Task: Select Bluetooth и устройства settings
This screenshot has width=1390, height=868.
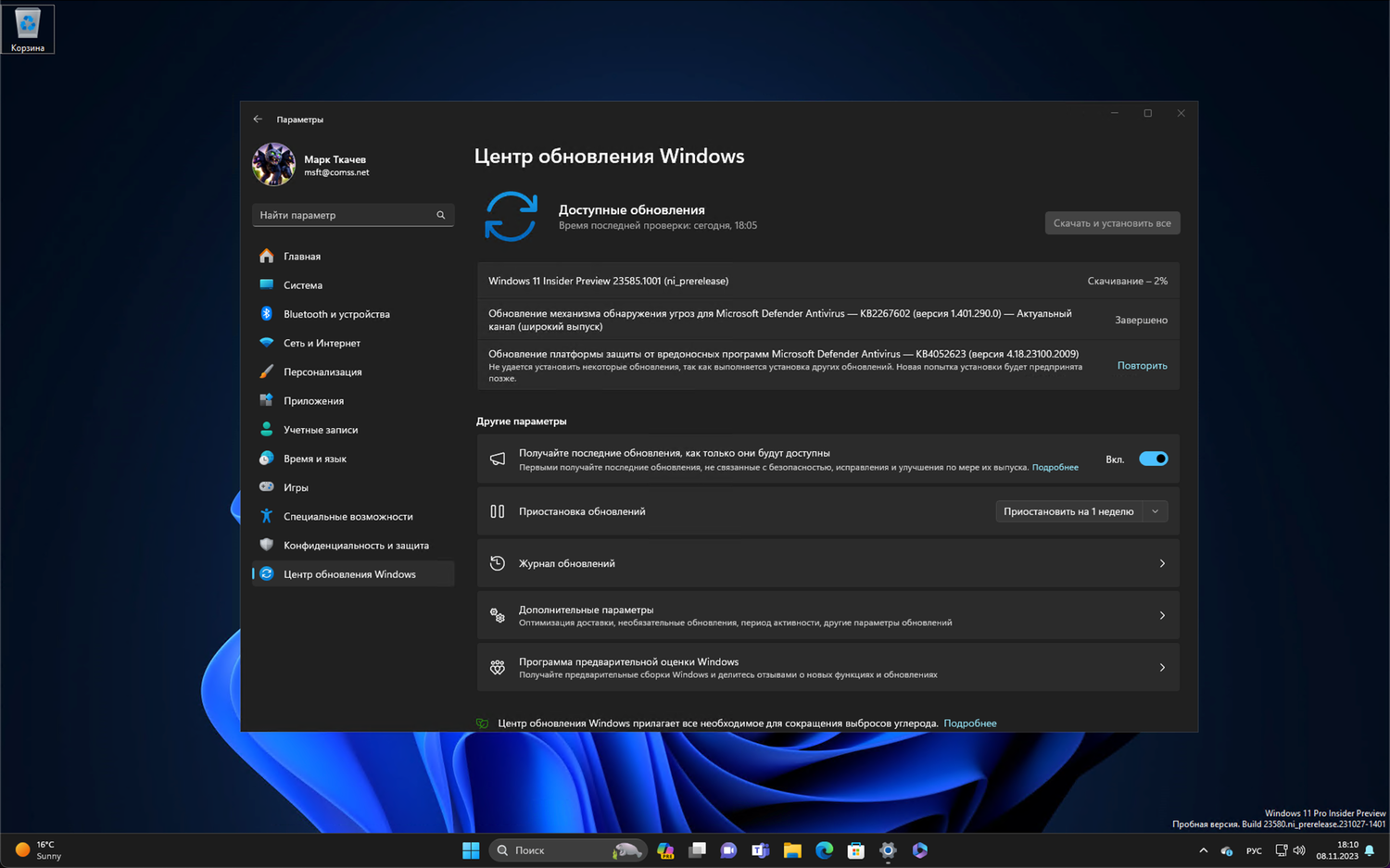Action: point(336,314)
